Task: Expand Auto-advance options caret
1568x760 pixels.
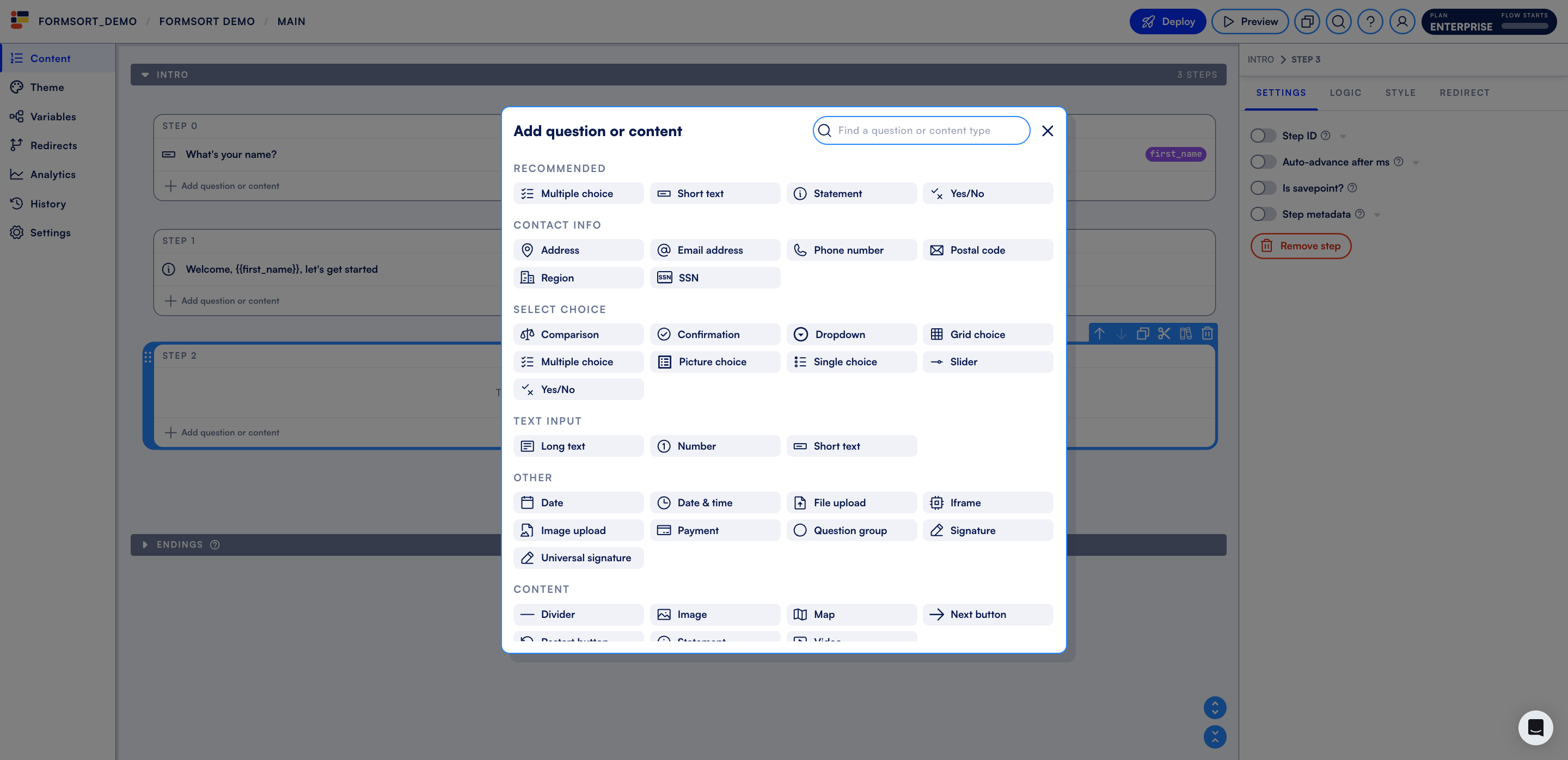Action: pyautogui.click(x=1416, y=162)
